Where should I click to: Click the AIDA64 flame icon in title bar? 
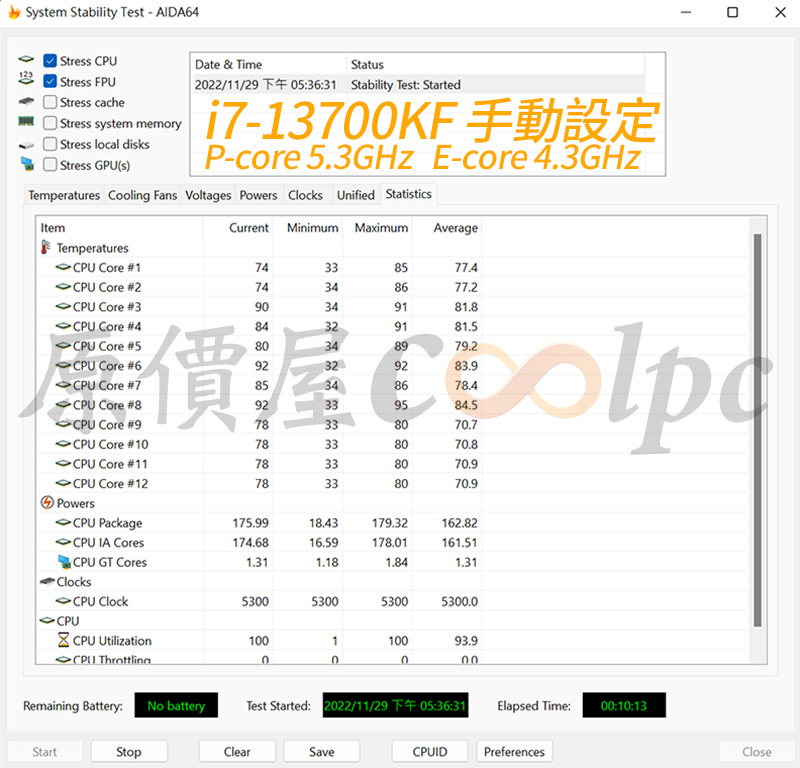[14, 12]
